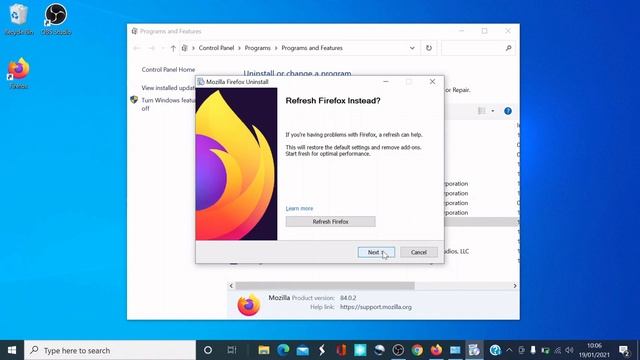Open Task View on the taskbar
Screen dimensions: 640x360
(231, 350)
